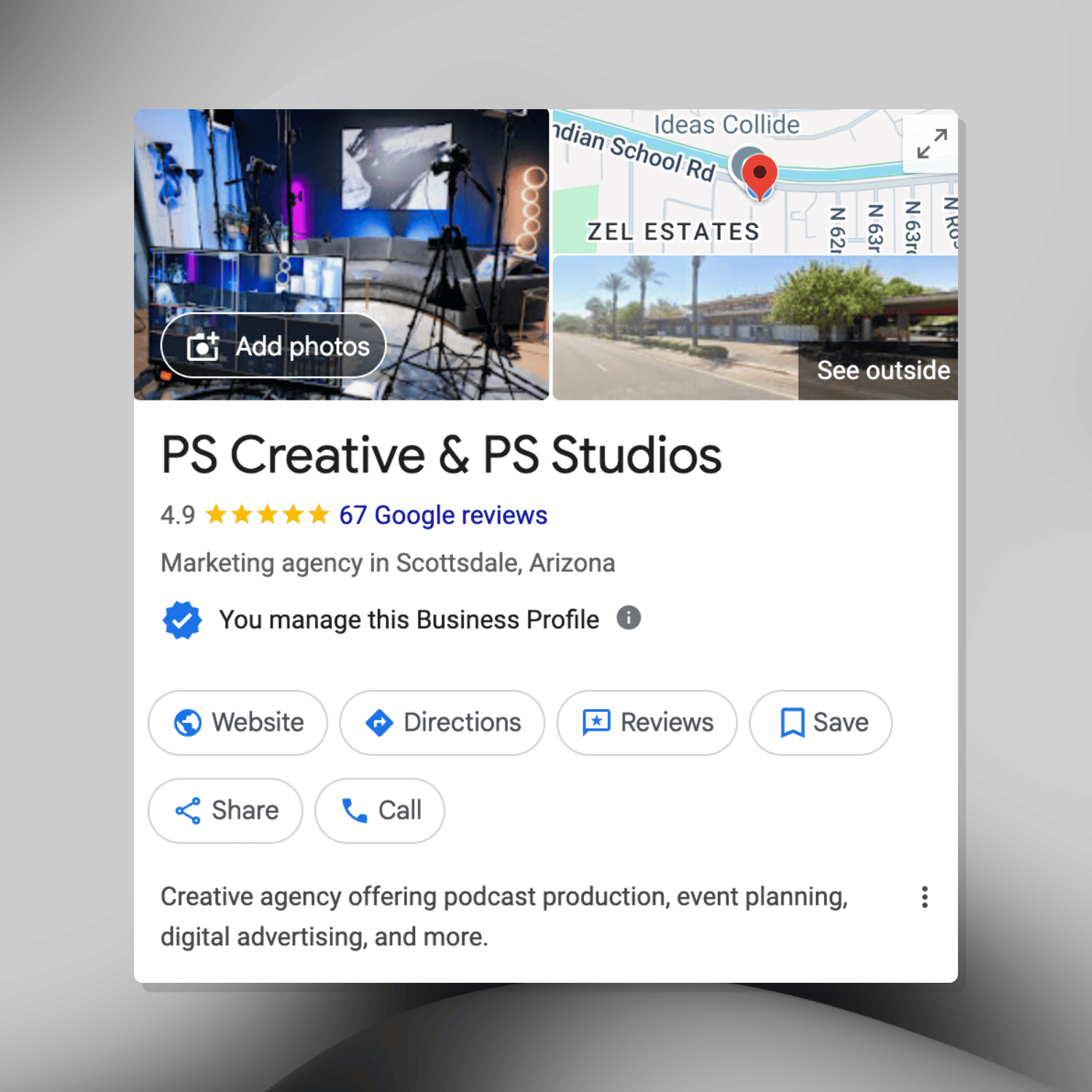Click the PS Creative & PS Studios title
This screenshot has height=1092, width=1092.
pyautogui.click(x=441, y=455)
